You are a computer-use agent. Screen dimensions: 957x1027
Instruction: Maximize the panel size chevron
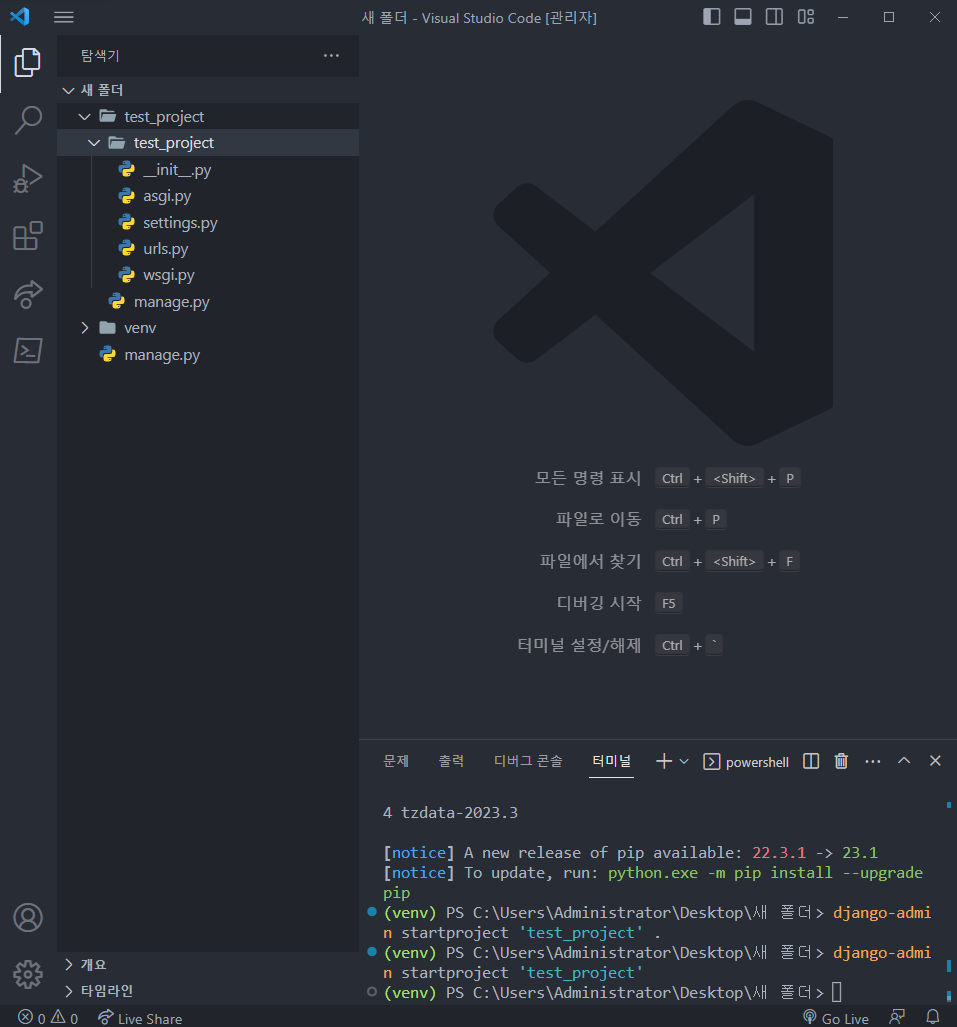[904, 760]
